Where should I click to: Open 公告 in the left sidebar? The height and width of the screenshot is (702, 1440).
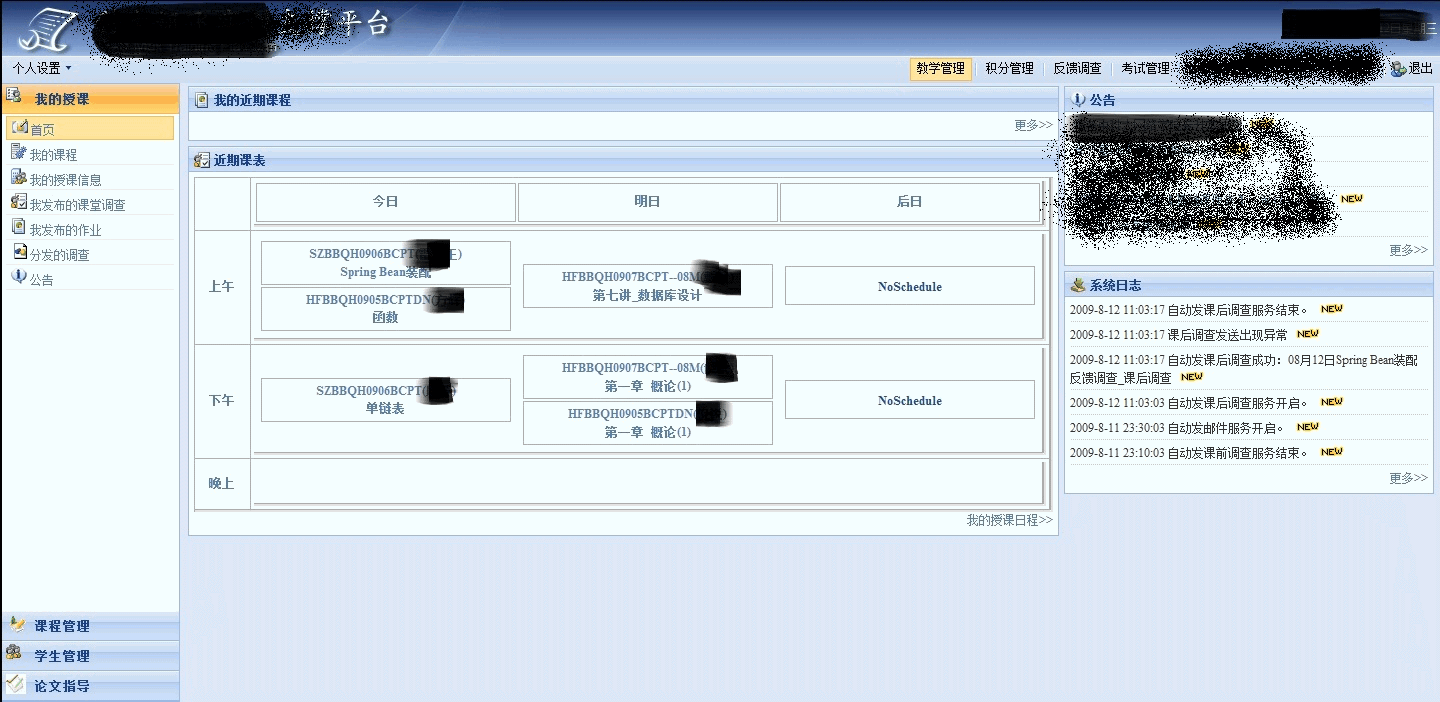point(41,280)
